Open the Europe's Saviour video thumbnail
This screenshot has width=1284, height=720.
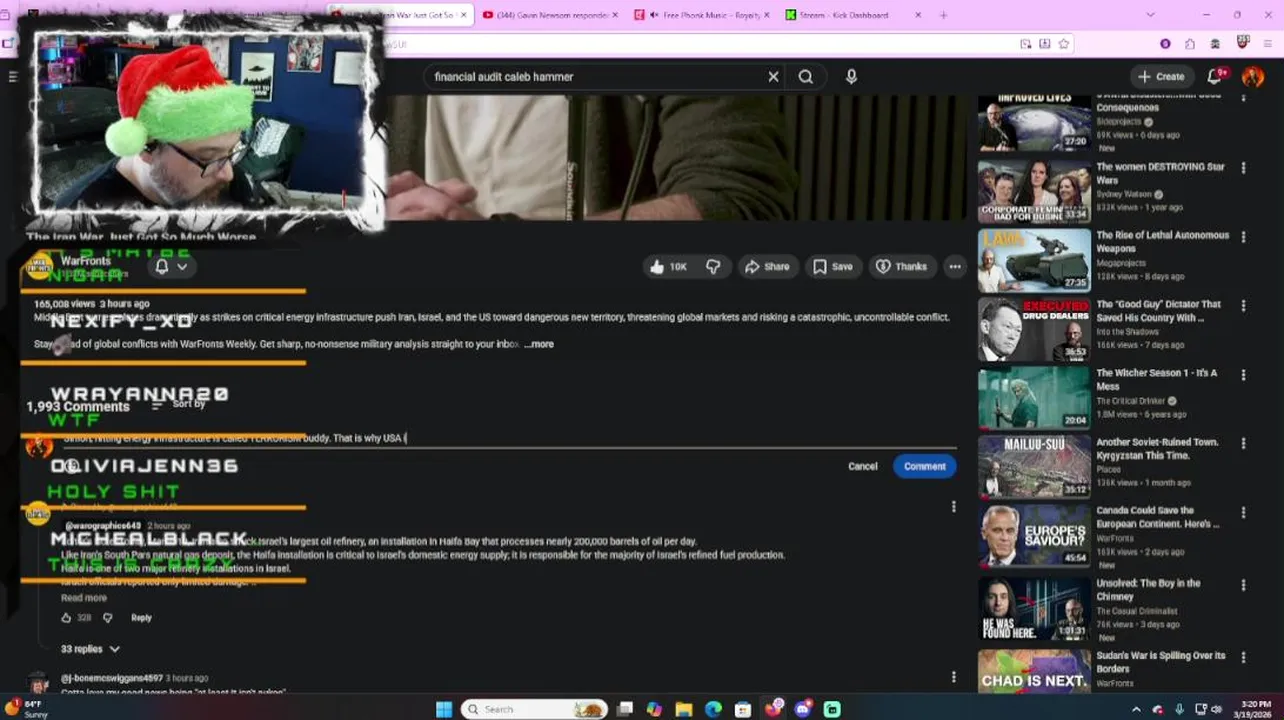pyautogui.click(x=1034, y=536)
